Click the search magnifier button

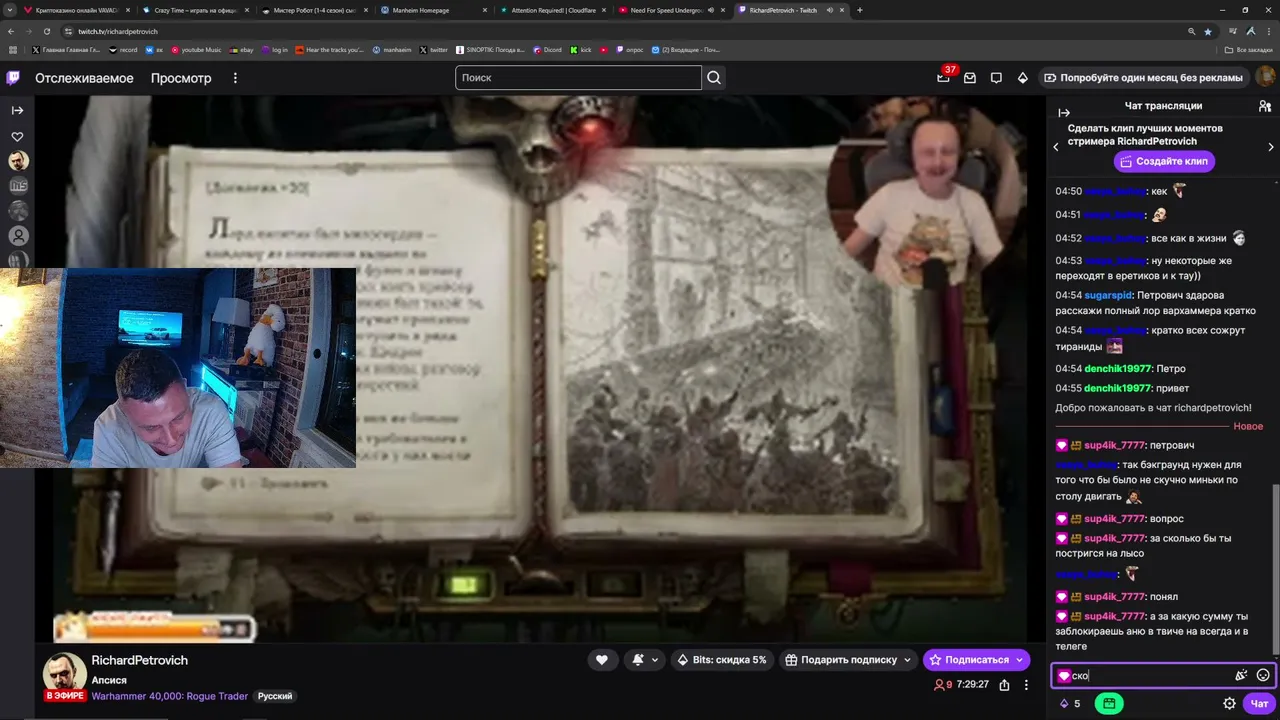[x=714, y=78]
